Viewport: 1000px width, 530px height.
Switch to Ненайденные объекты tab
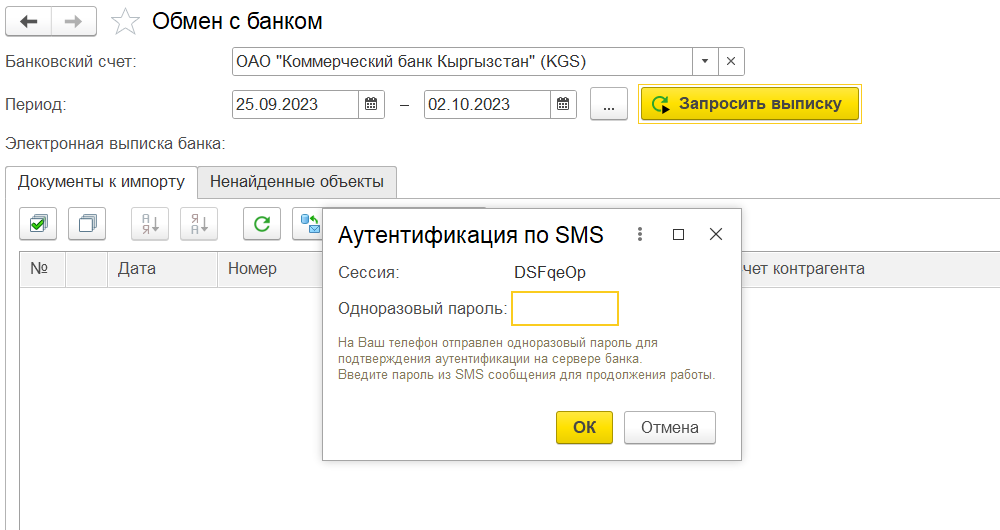296,182
